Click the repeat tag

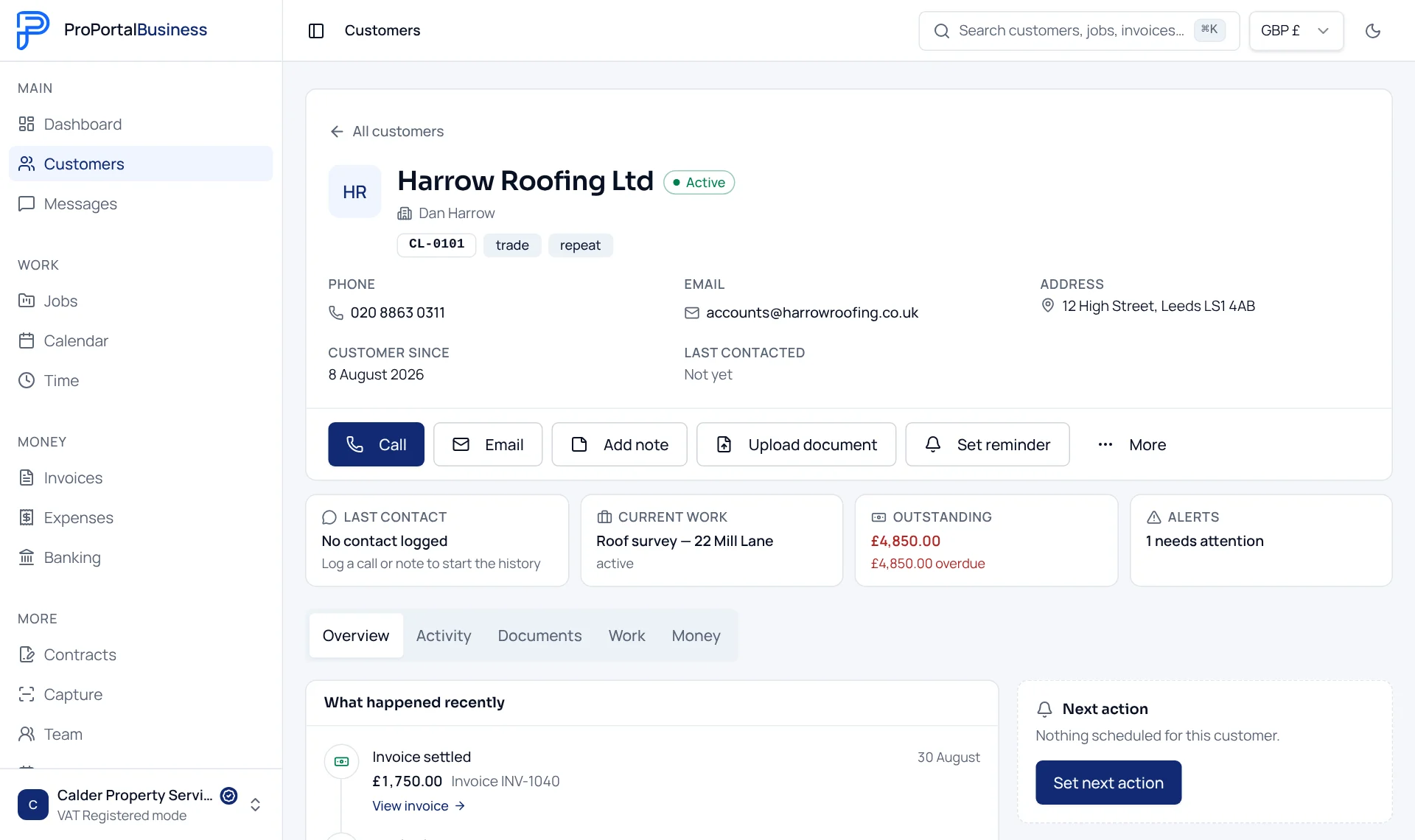pyautogui.click(x=580, y=245)
